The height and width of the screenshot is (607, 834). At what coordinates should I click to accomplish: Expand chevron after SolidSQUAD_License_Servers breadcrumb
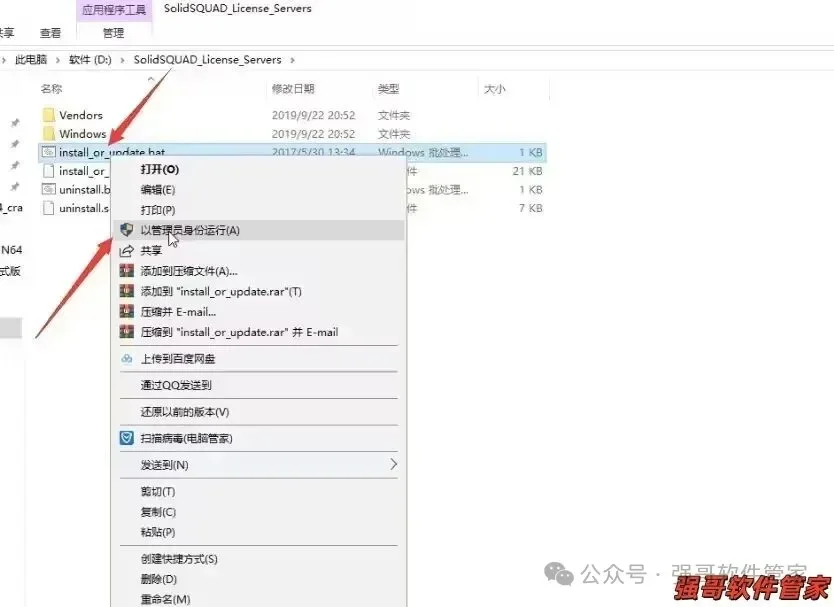click(293, 60)
